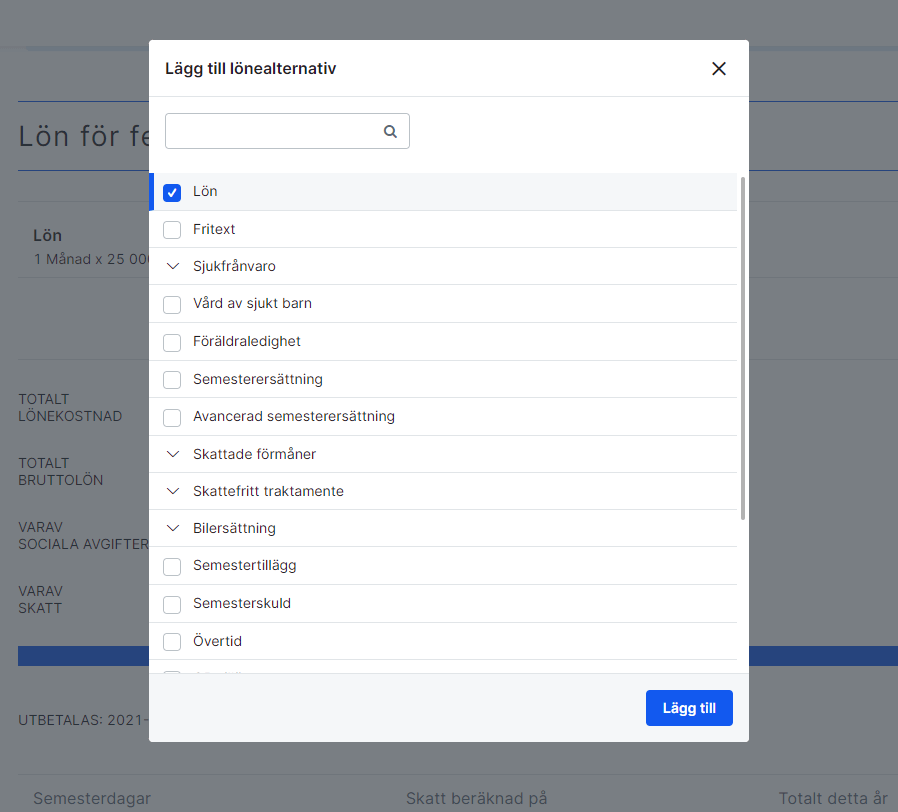Screen dimensions: 898x812
Task: Click the Sjukfrånvaro row label
Action: 234,267
